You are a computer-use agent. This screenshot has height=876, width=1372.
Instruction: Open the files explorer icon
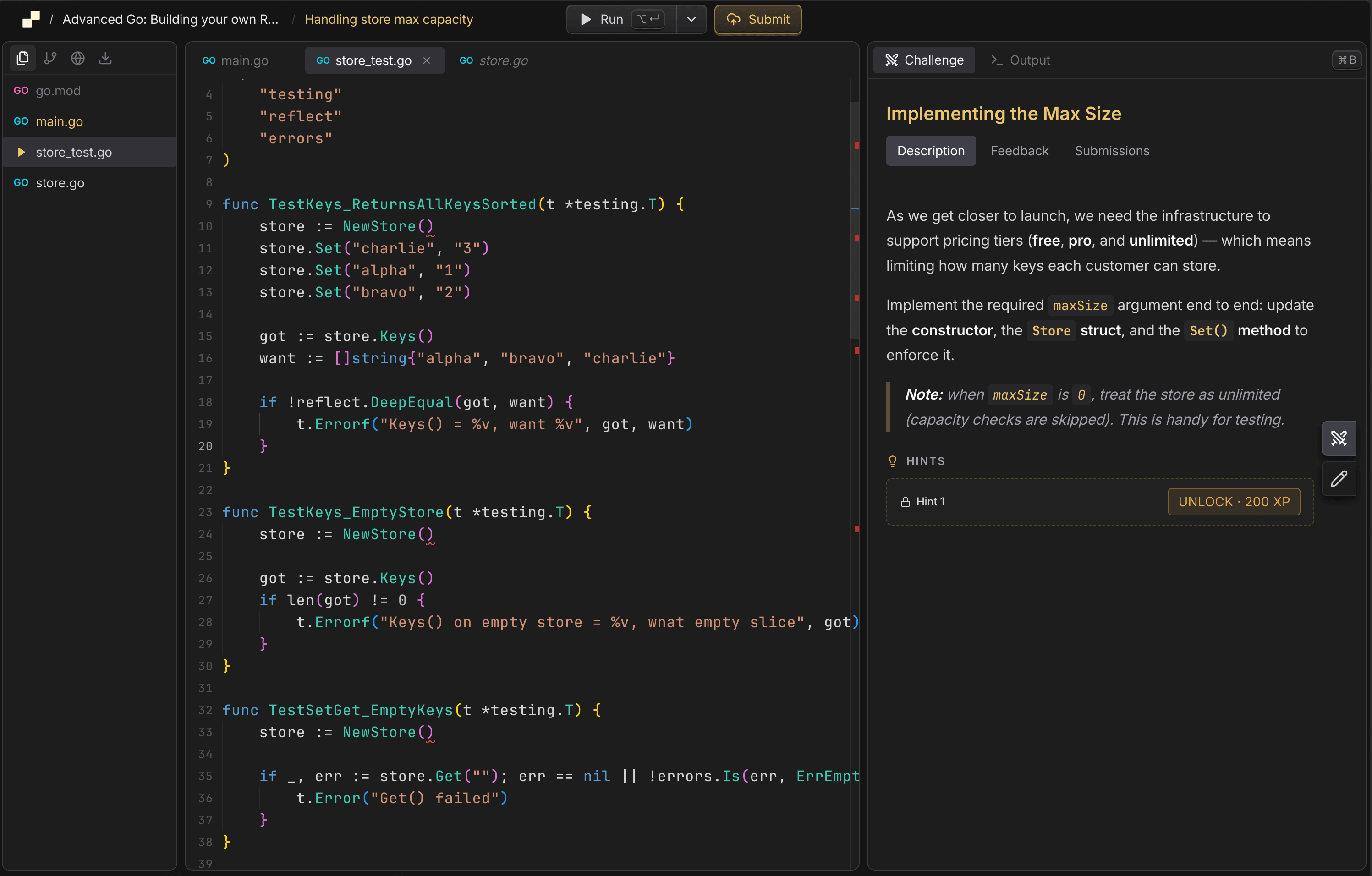click(x=23, y=58)
